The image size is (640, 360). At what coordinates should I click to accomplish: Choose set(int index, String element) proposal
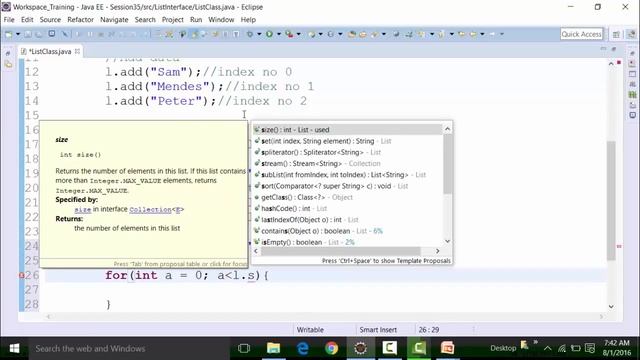click(x=347, y=141)
